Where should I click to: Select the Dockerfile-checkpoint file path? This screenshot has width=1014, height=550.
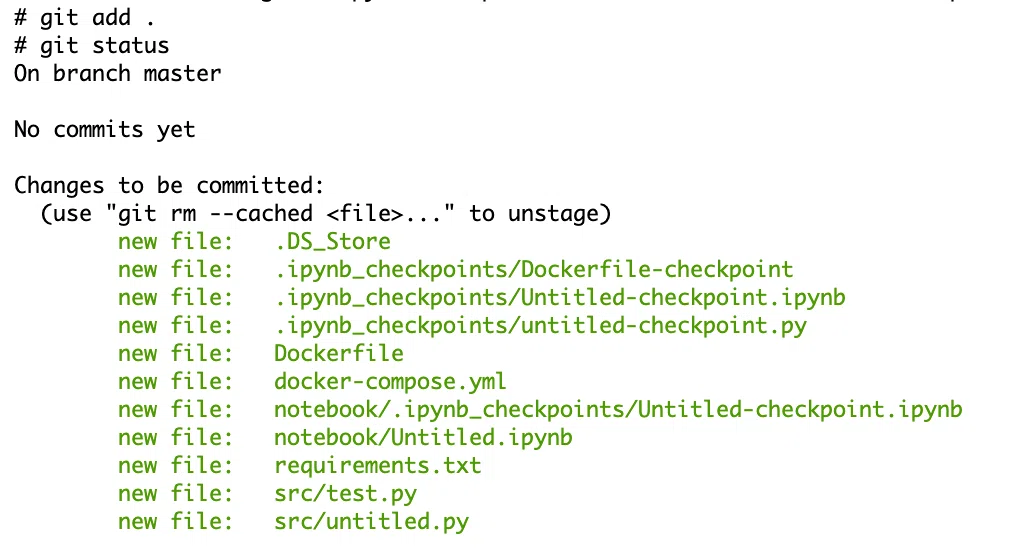(534, 270)
